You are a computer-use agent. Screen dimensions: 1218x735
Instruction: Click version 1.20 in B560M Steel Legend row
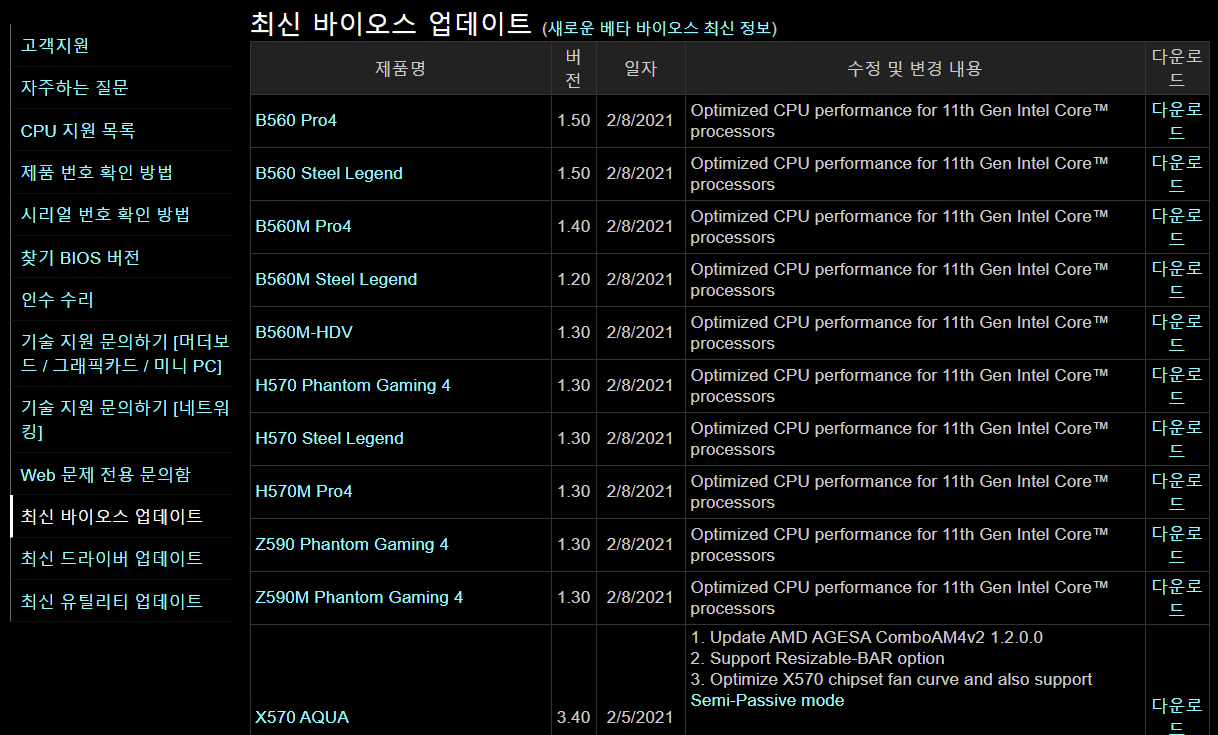(x=574, y=279)
